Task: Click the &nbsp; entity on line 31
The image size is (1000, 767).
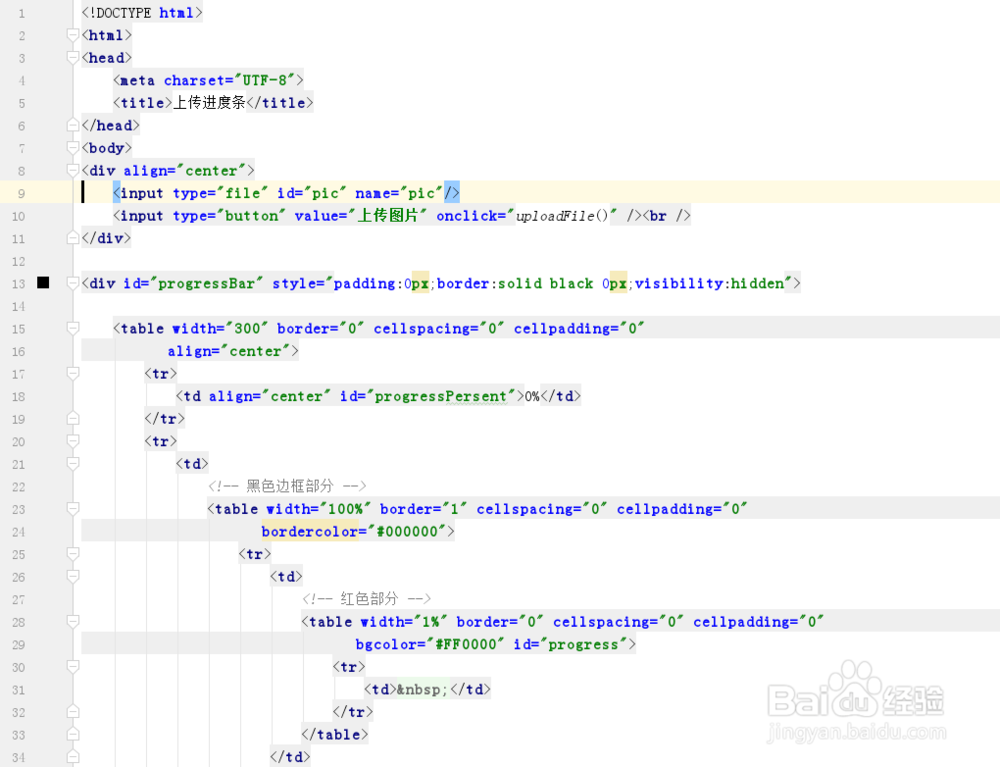Action: (423, 689)
